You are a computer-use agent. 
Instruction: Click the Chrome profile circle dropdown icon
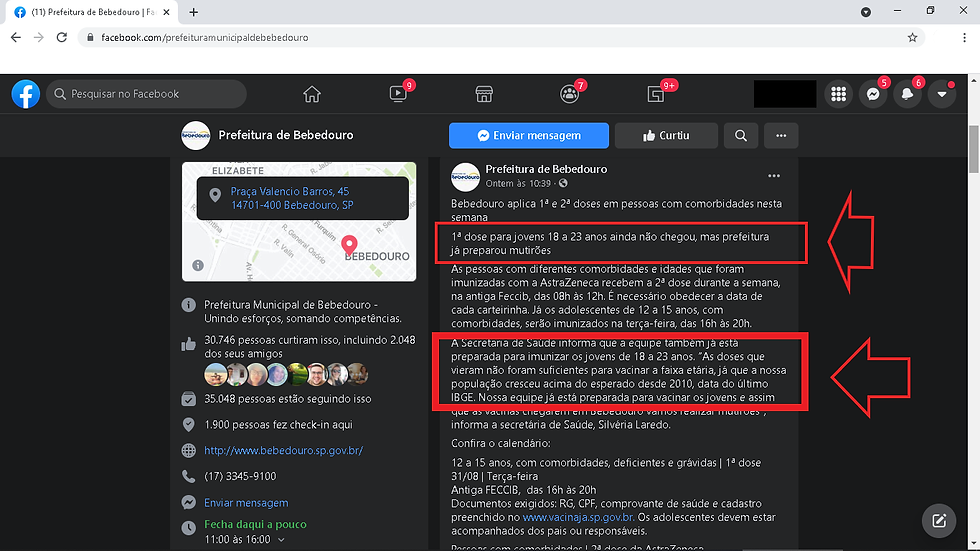coord(866,12)
